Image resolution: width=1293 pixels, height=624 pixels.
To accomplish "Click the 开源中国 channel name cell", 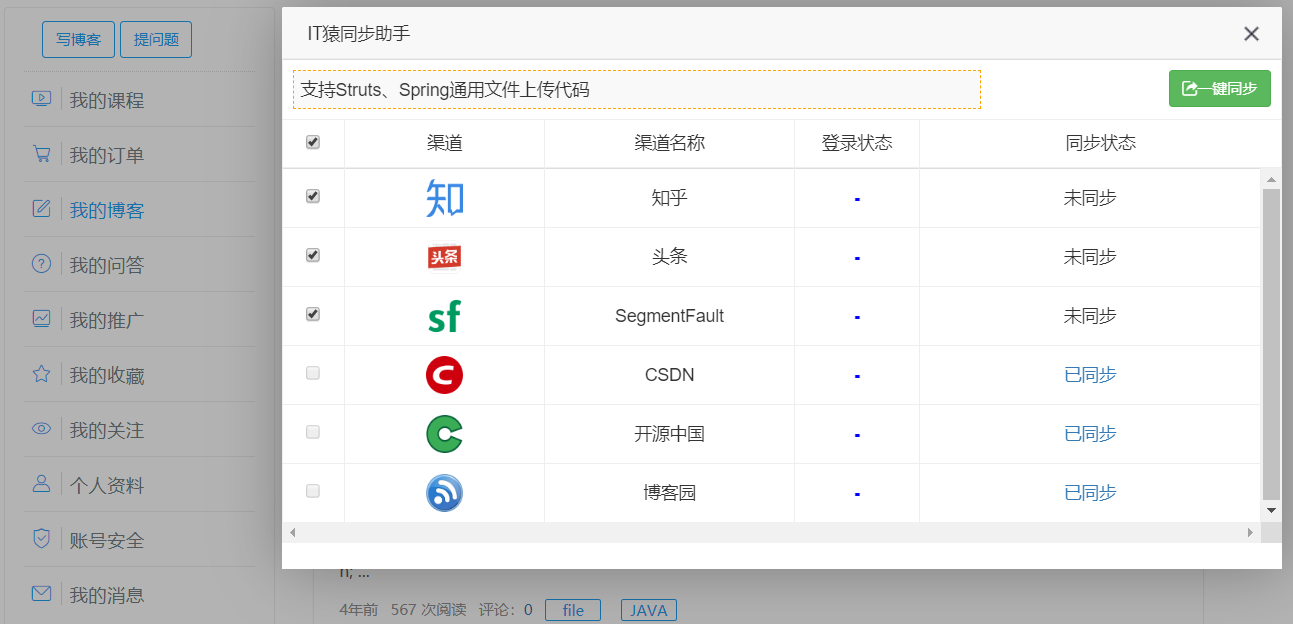I will [x=669, y=434].
